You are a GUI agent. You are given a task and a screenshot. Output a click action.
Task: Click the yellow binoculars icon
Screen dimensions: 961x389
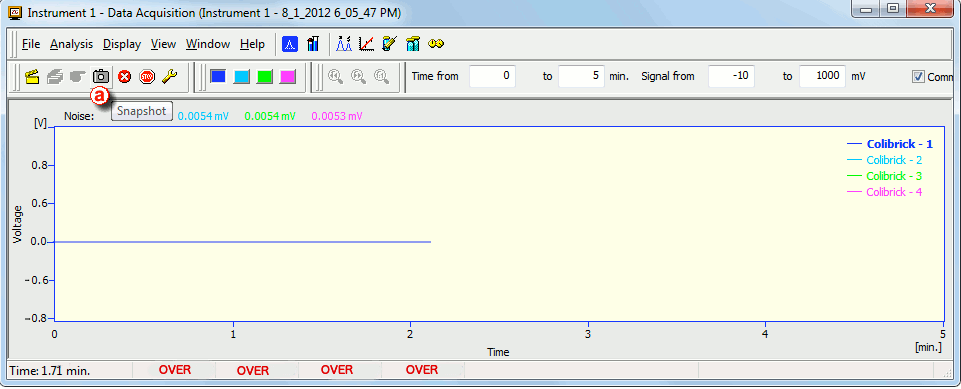pos(436,44)
